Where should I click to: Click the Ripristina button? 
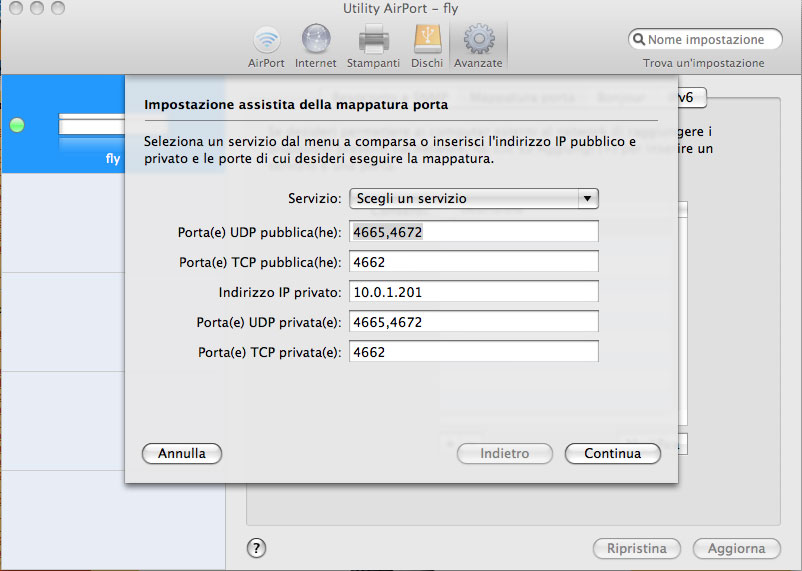click(x=637, y=548)
